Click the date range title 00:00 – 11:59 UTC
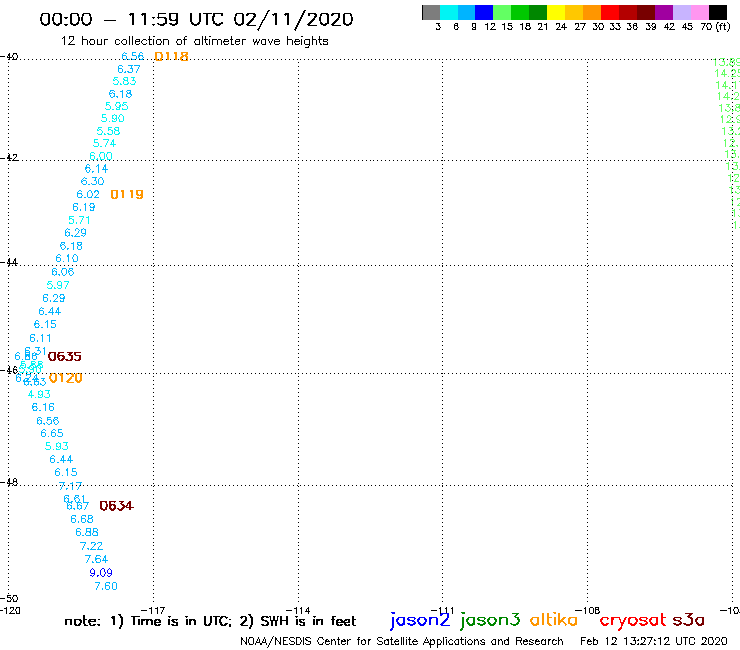 pos(196,19)
